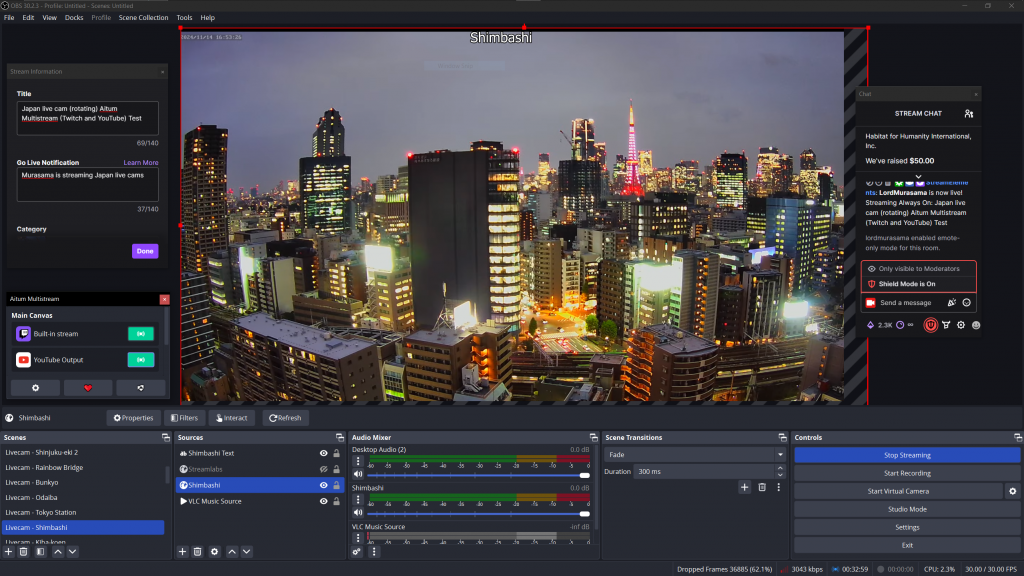The image size is (1024, 576).
Task: Mute the Desktop Audio speaker icon
Action: coord(358,475)
